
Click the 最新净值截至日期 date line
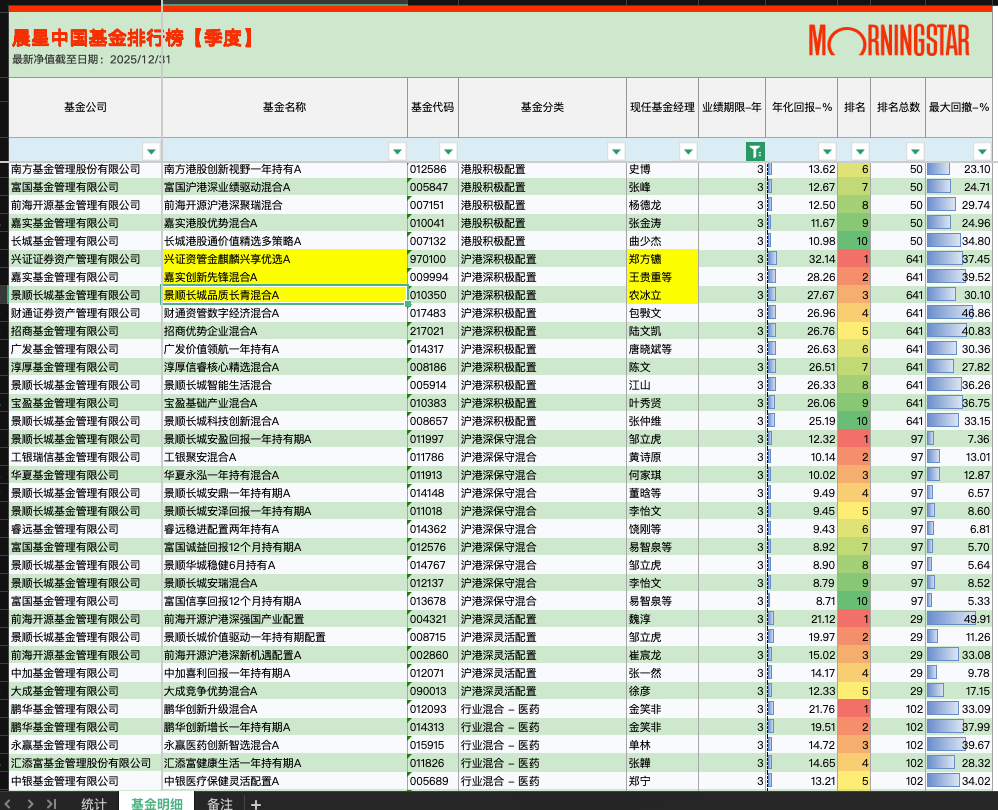pos(91,59)
